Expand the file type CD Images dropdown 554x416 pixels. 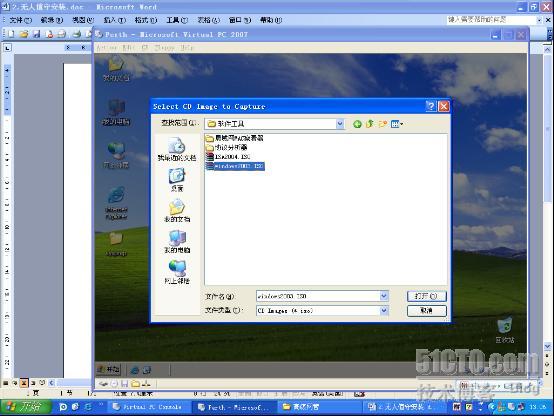(384, 311)
